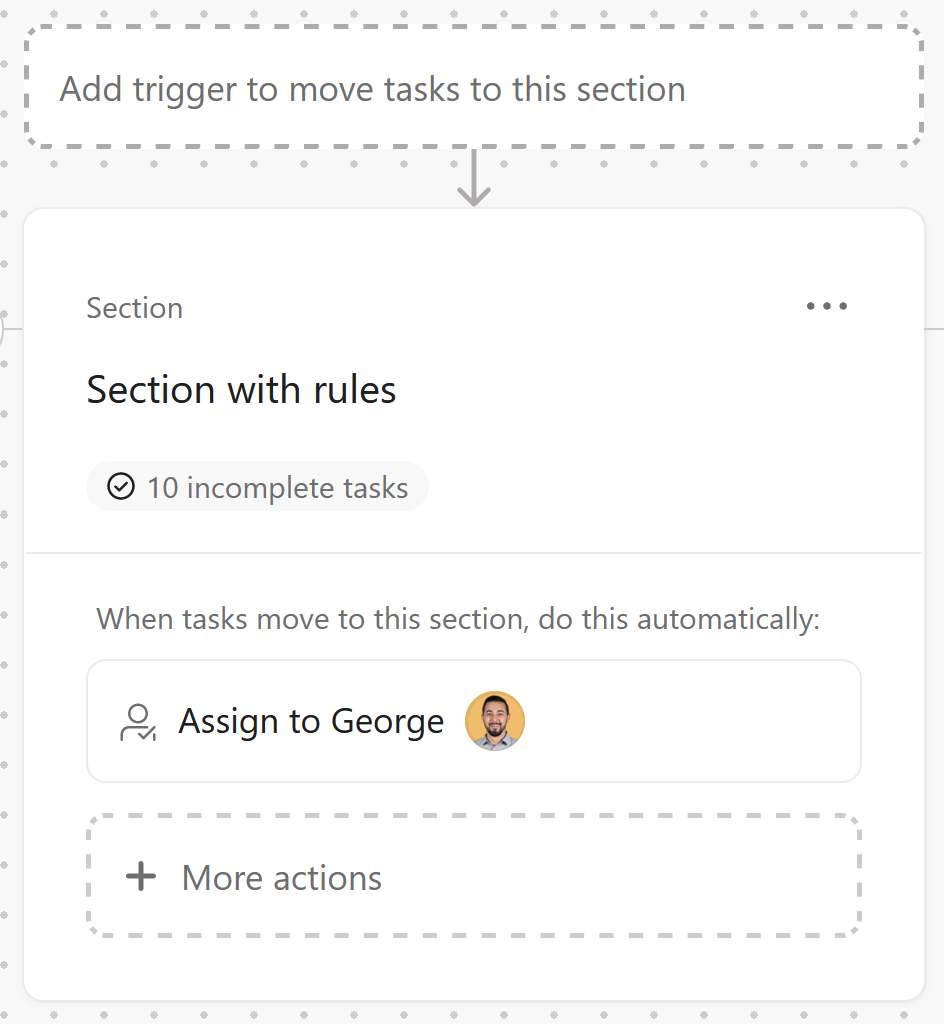Click empty space right of George's avatar
This screenshot has width=944, height=1024.
[x=690, y=722]
